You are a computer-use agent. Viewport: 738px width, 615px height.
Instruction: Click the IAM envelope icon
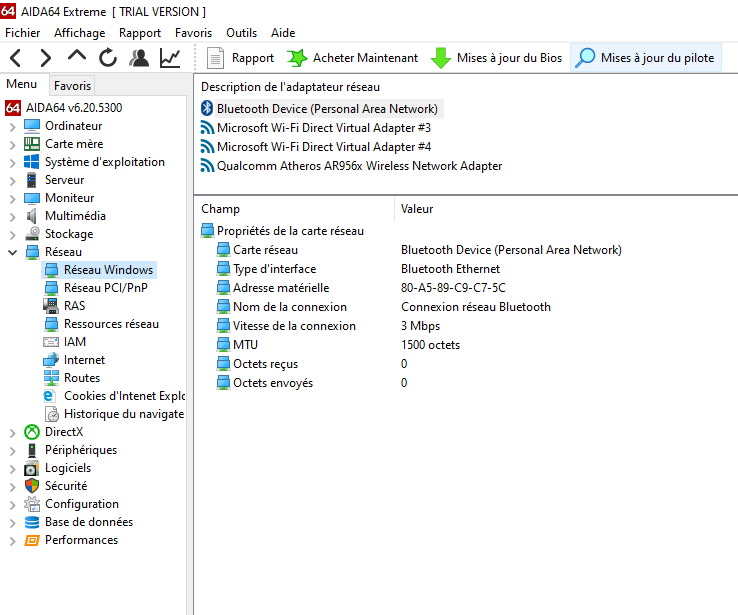pyautogui.click(x=51, y=342)
